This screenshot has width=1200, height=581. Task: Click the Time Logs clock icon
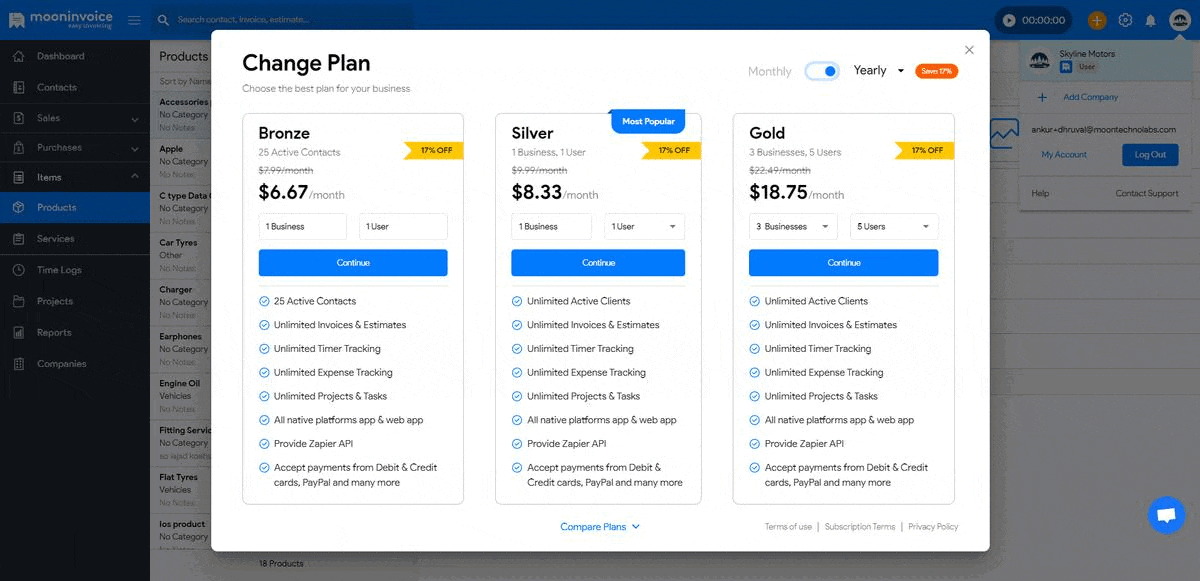(x=18, y=270)
